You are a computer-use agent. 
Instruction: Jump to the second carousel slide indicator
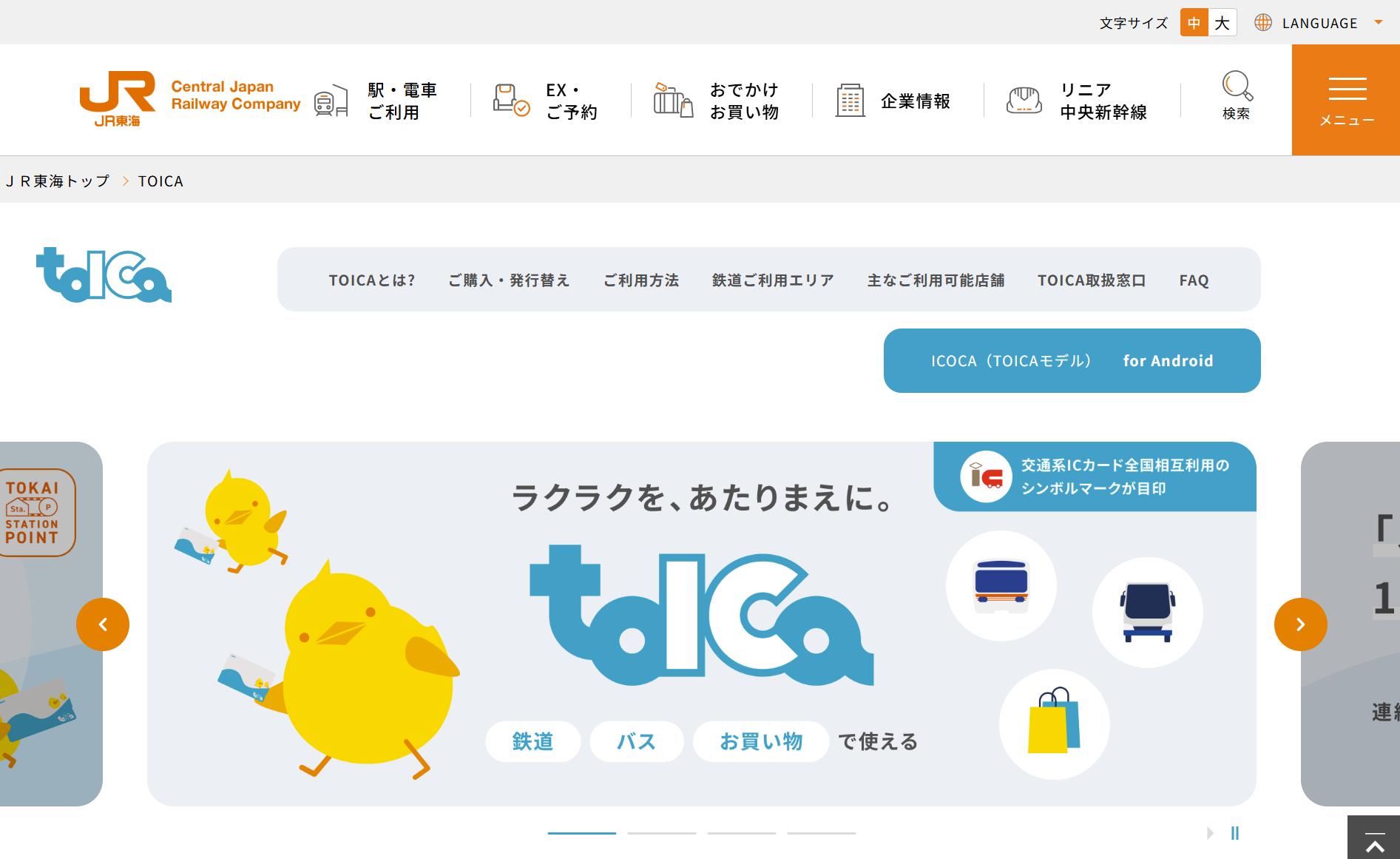pyautogui.click(x=661, y=833)
